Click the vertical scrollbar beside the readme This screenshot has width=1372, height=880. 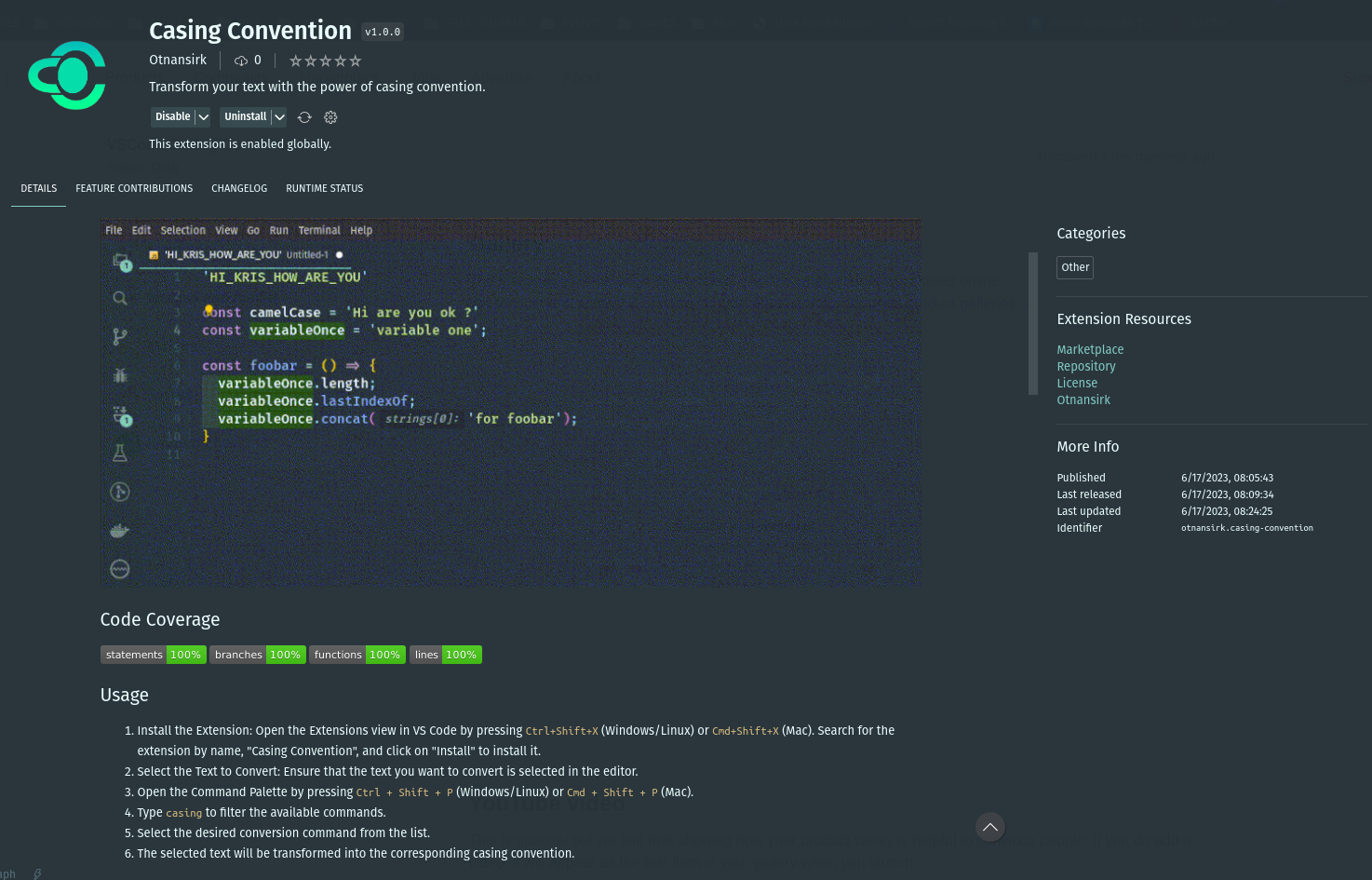coord(1032,323)
